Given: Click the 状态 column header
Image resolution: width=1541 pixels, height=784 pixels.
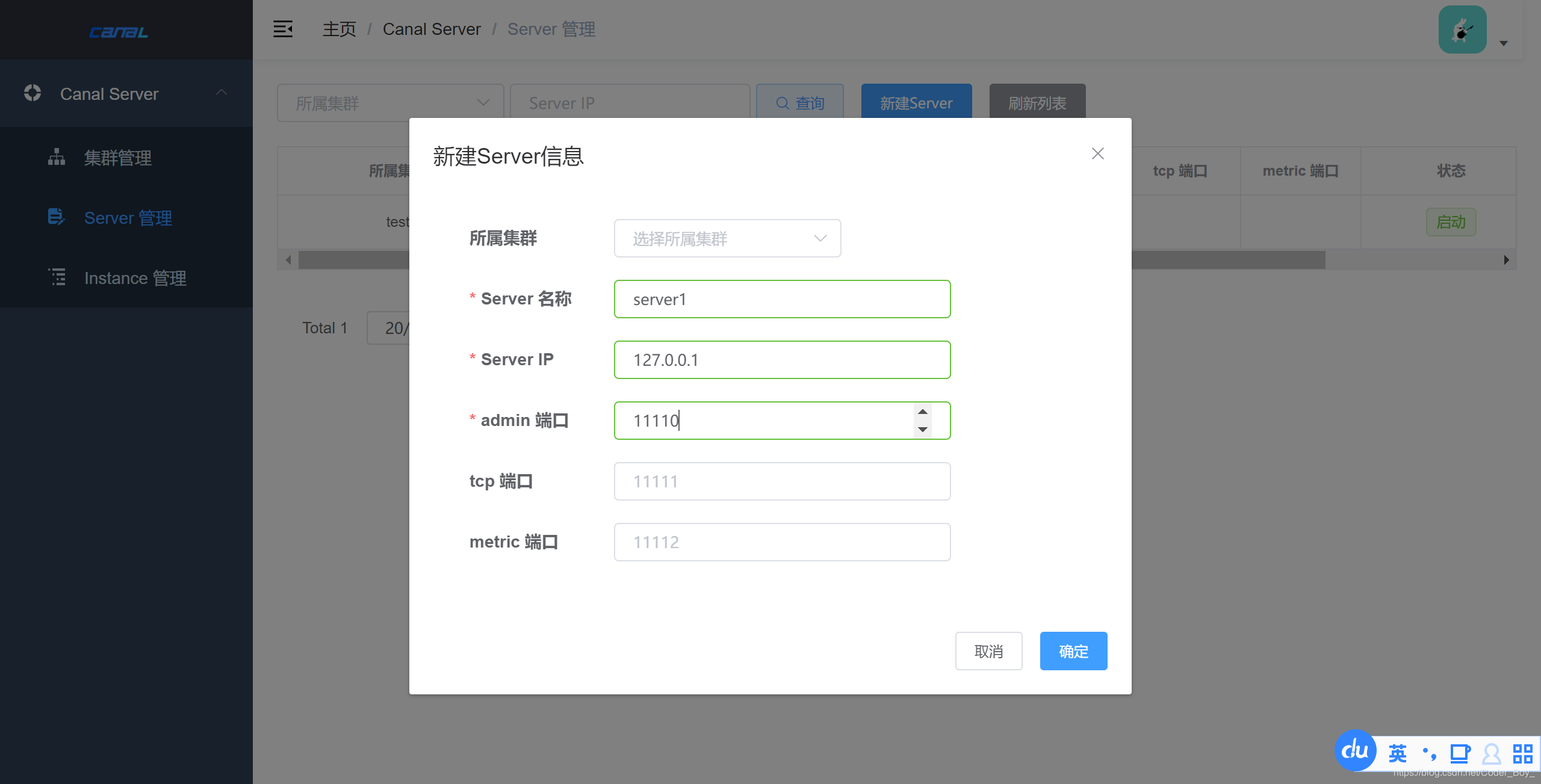Looking at the screenshot, I should click(1451, 171).
